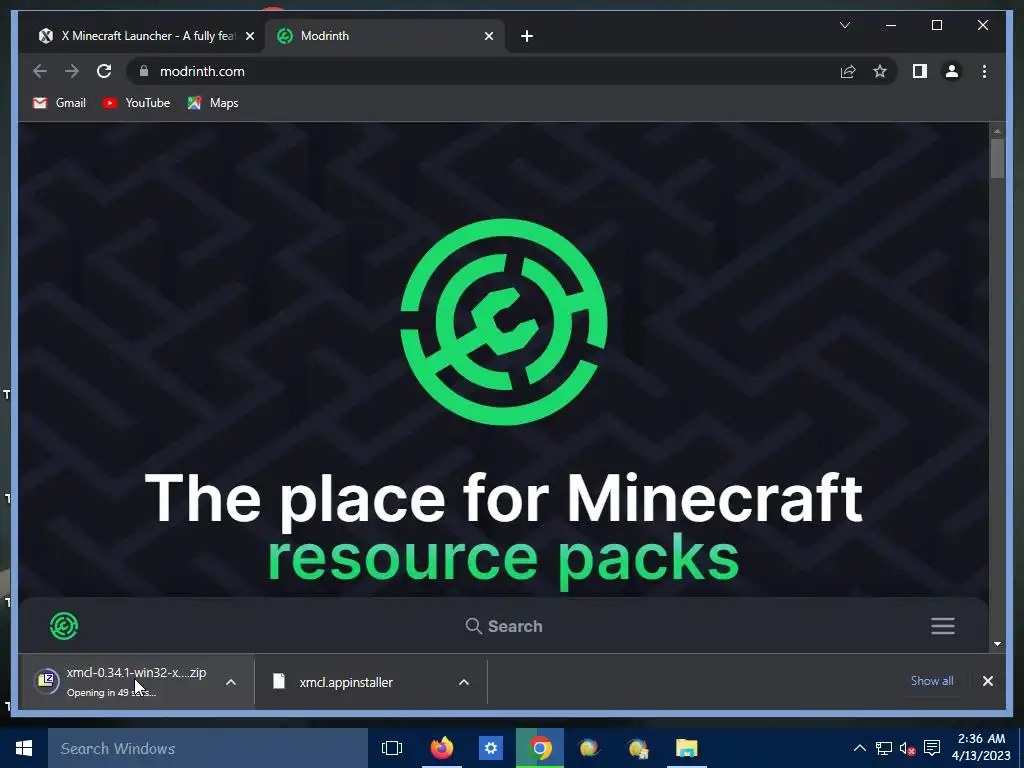Open the Gmail bookmark
Screen dimensions: 1024x768
(x=59, y=103)
